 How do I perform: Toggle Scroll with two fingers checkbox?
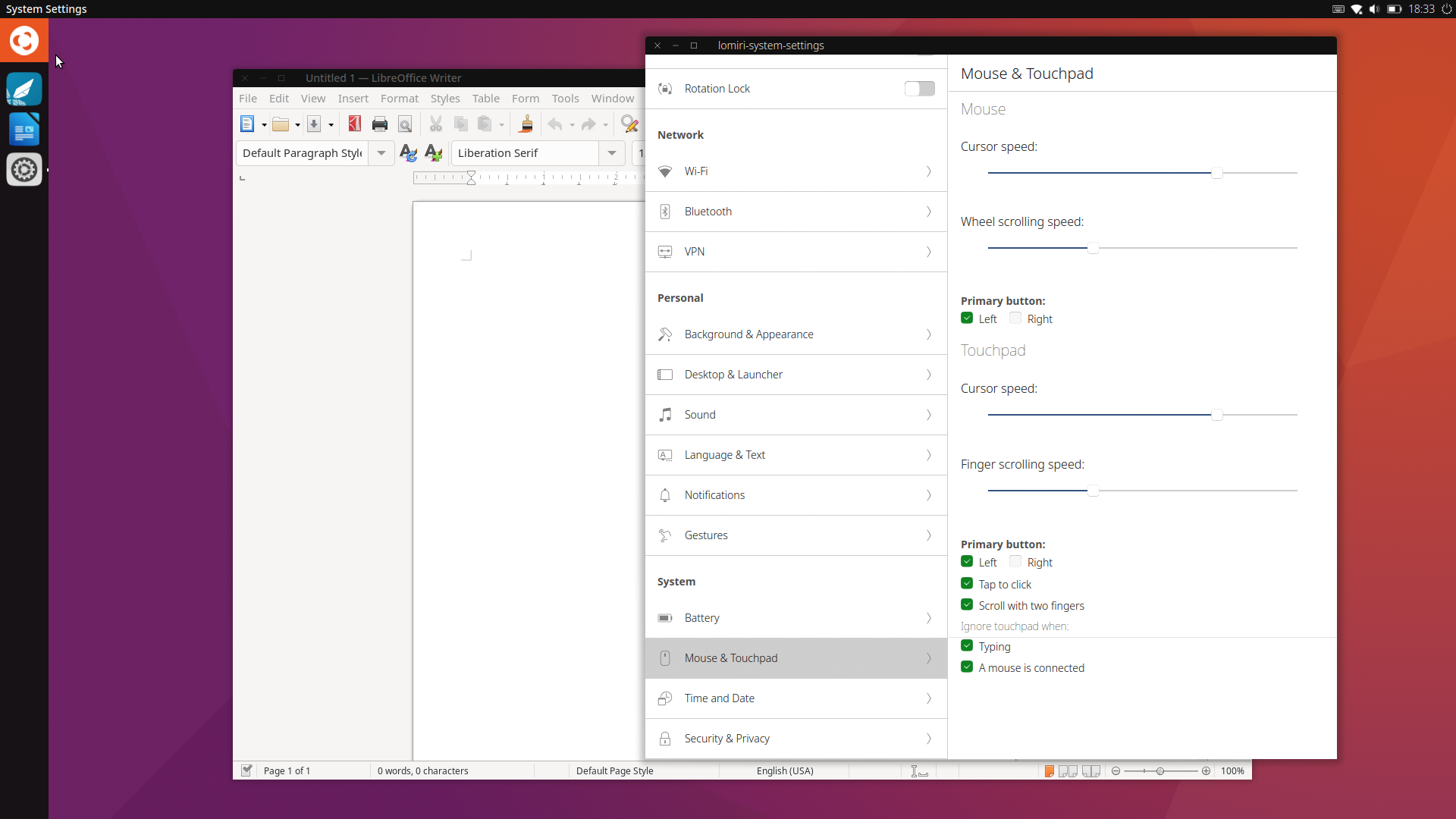pyautogui.click(x=967, y=605)
